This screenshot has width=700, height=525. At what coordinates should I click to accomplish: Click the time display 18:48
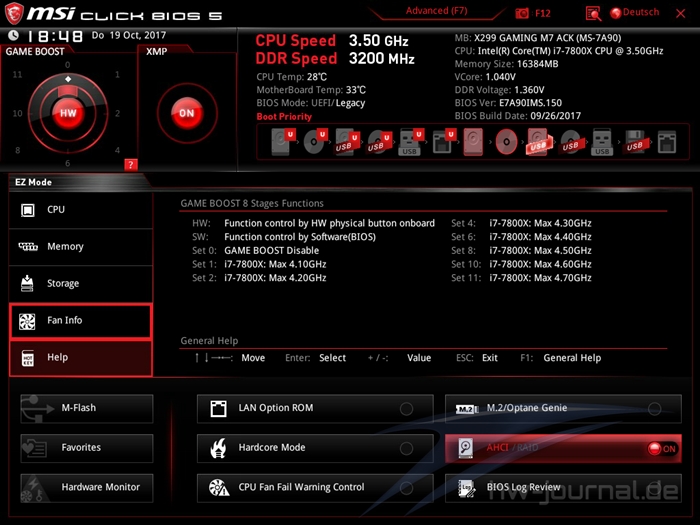[55, 36]
